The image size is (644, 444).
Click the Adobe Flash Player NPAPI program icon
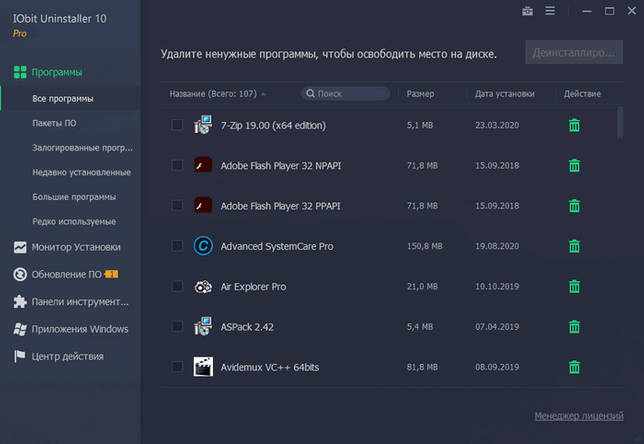coord(203,165)
